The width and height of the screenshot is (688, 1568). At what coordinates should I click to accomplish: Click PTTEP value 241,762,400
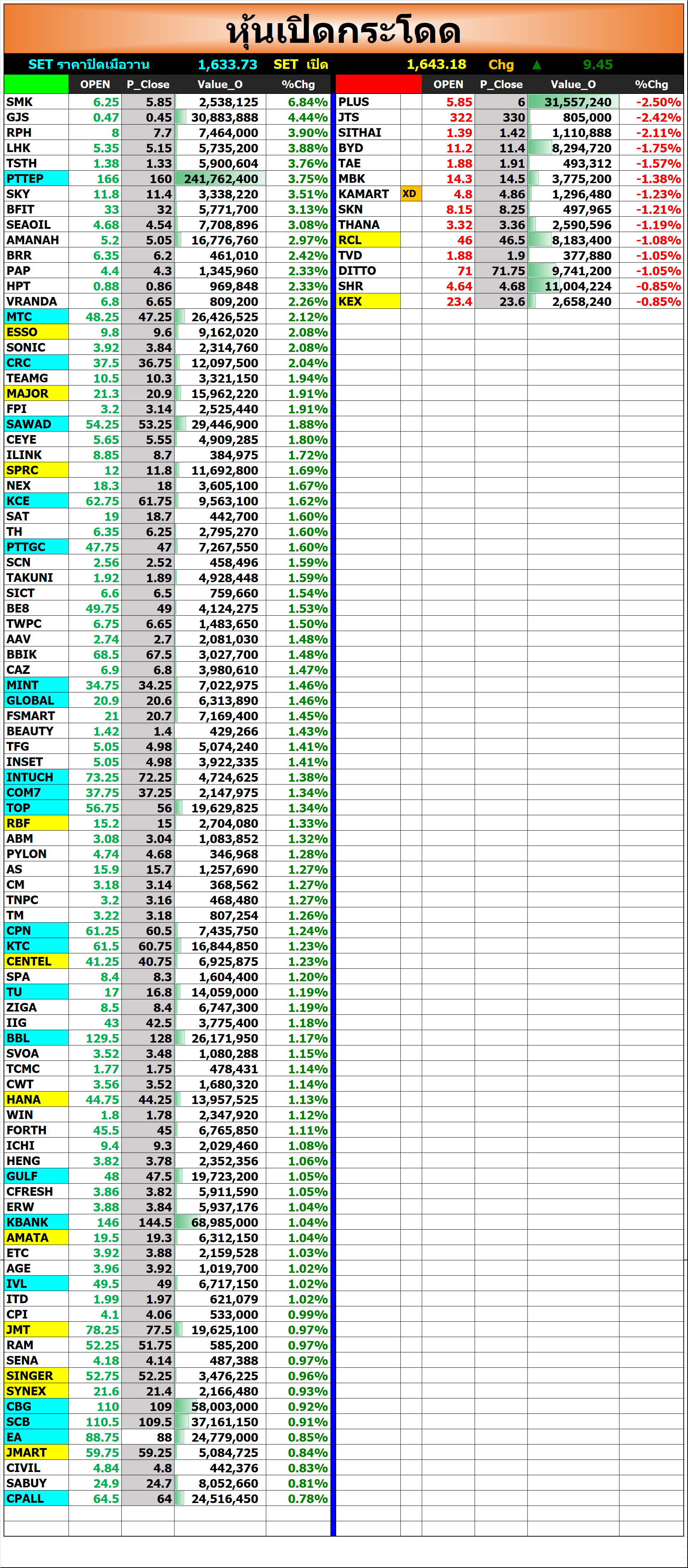point(219,178)
